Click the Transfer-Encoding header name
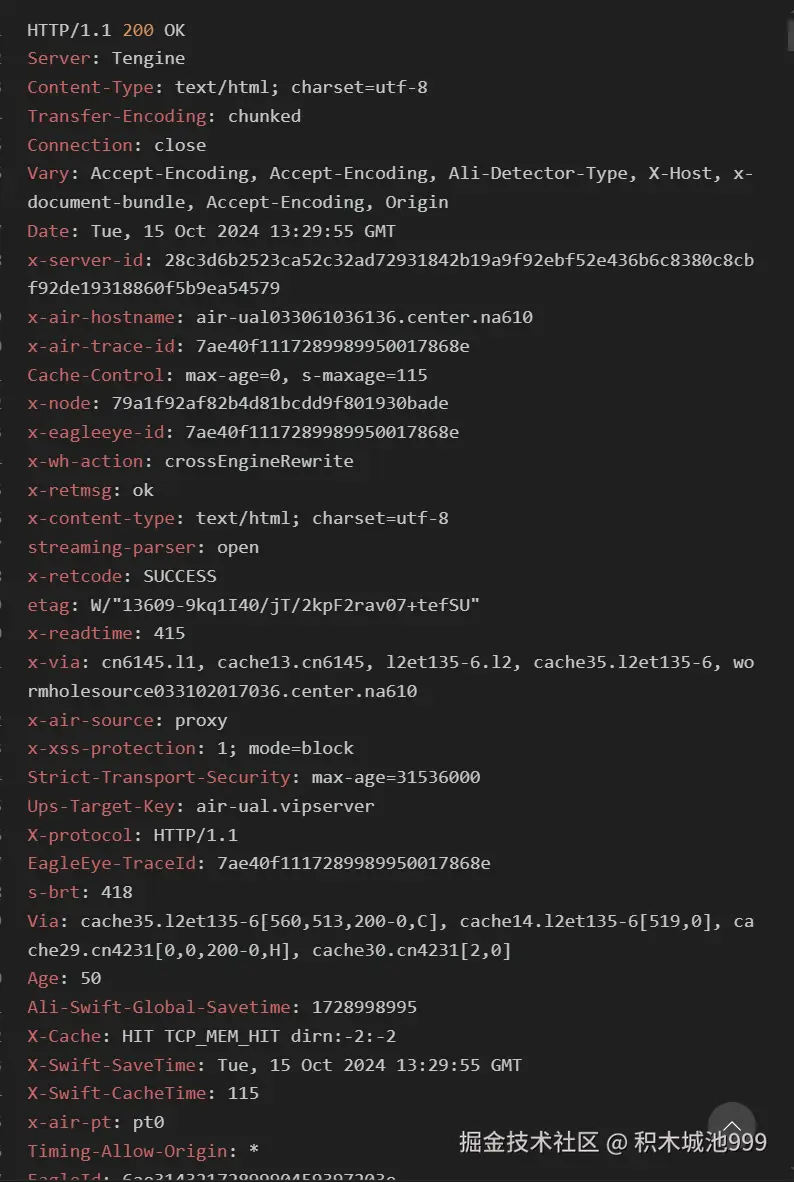 (x=116, y=116)
